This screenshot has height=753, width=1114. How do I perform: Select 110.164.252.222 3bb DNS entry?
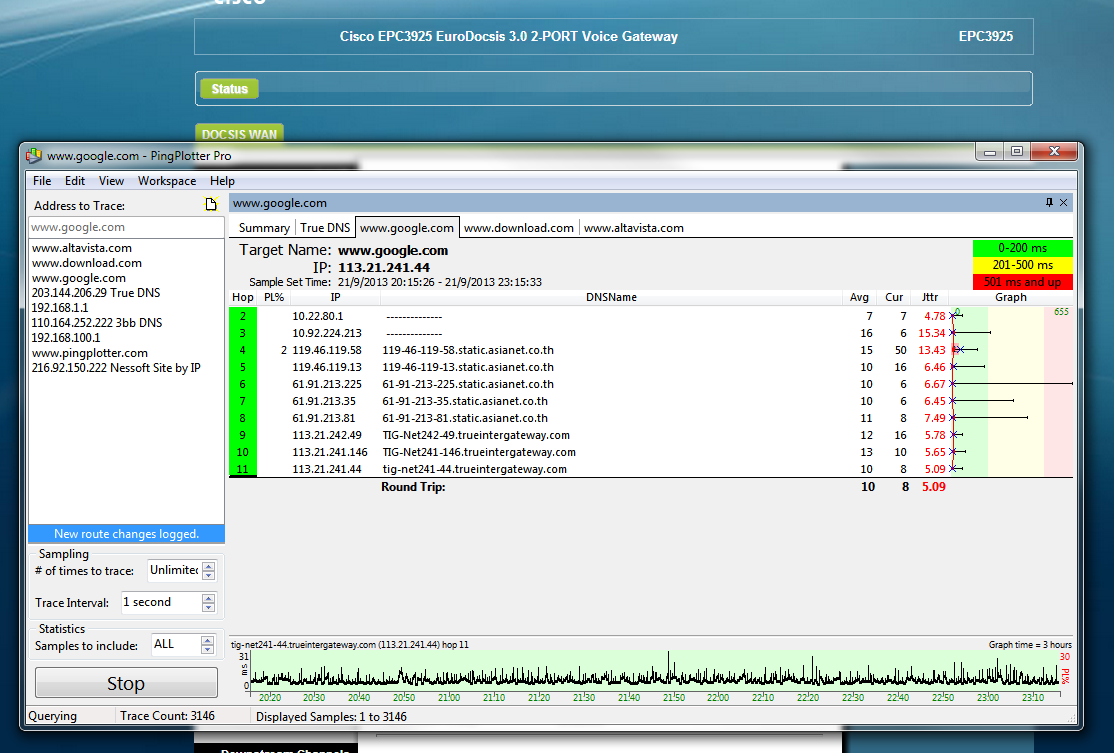(x=97, y=323)
